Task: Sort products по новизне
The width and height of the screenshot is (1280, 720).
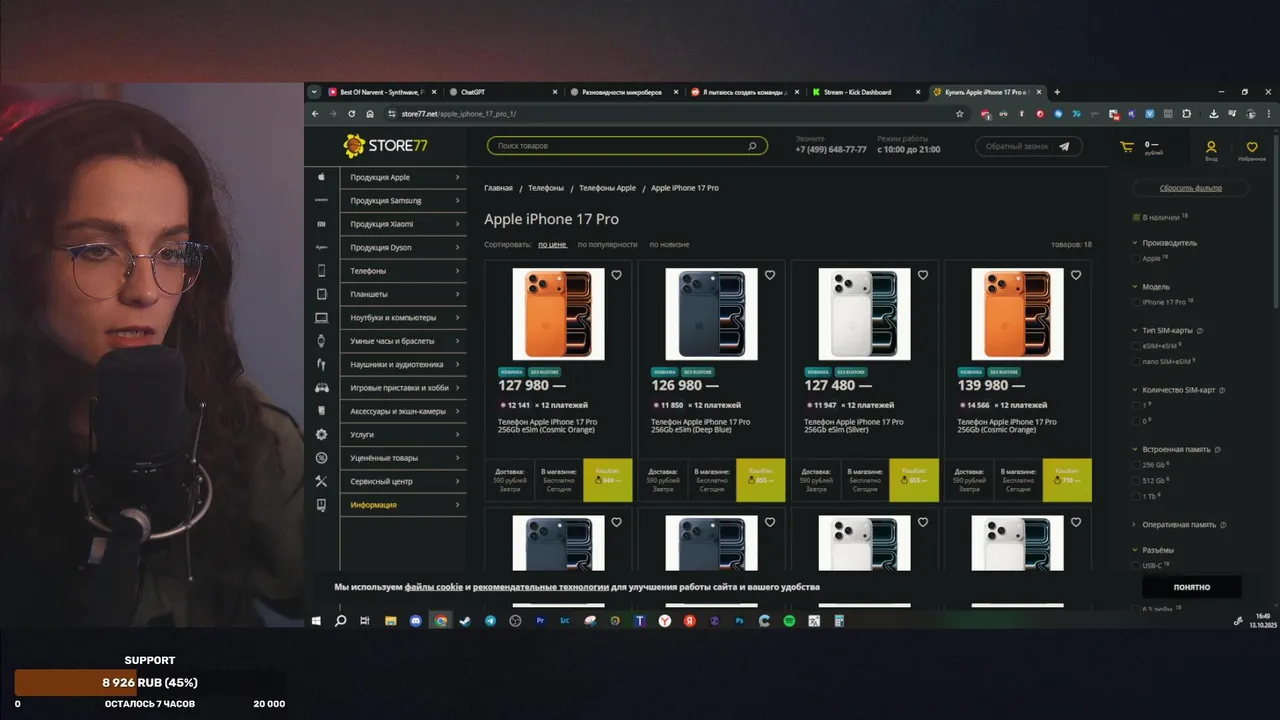Action: click(669, 244)
